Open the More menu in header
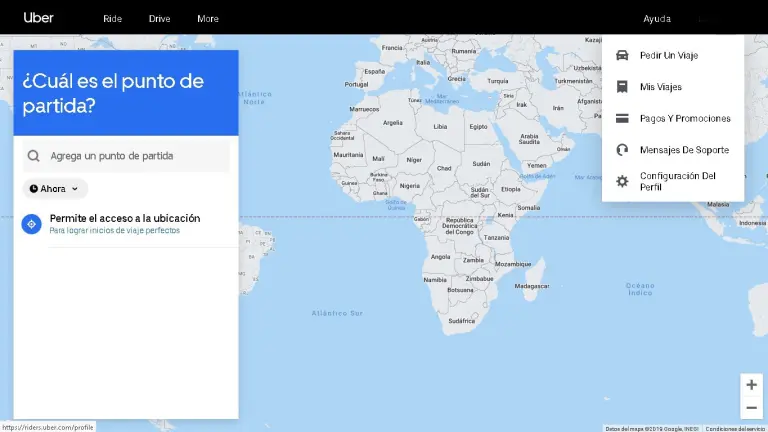 tap(208, 19)
